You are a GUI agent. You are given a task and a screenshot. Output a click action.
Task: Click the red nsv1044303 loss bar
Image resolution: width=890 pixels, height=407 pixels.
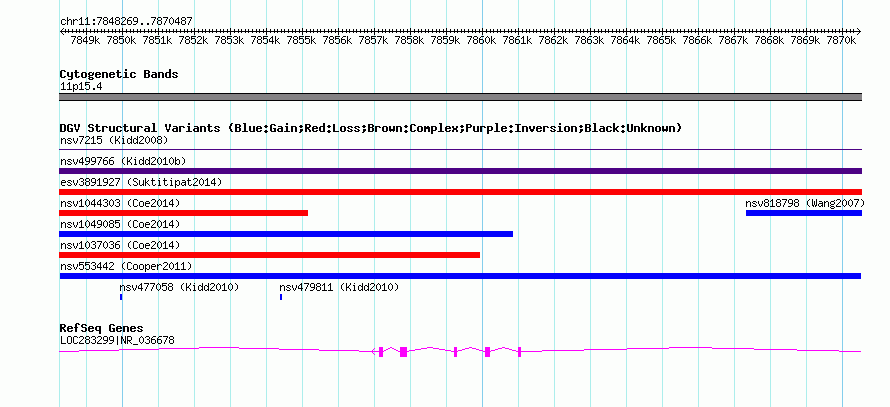point(183,213)
